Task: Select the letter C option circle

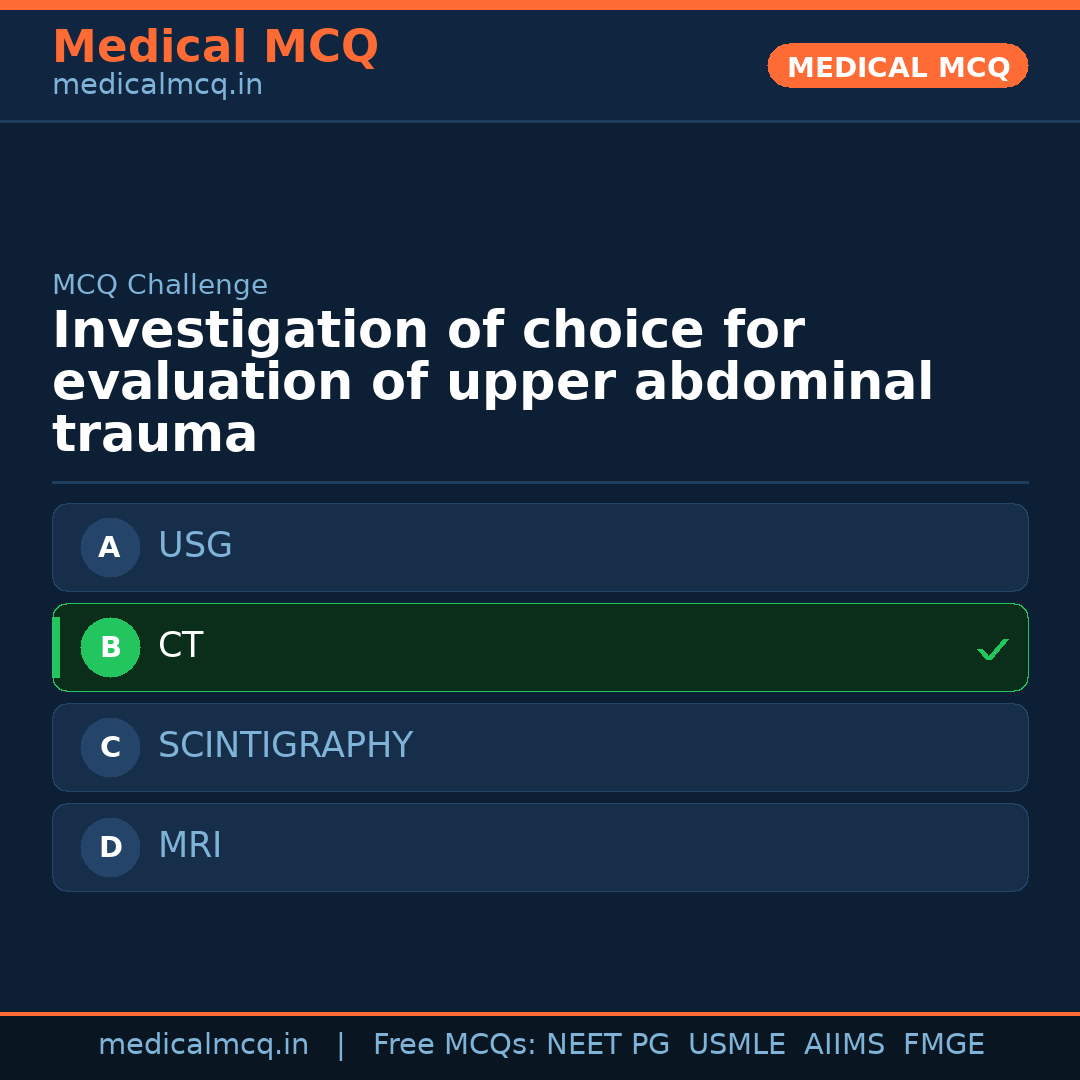Action: coord(110,747)
